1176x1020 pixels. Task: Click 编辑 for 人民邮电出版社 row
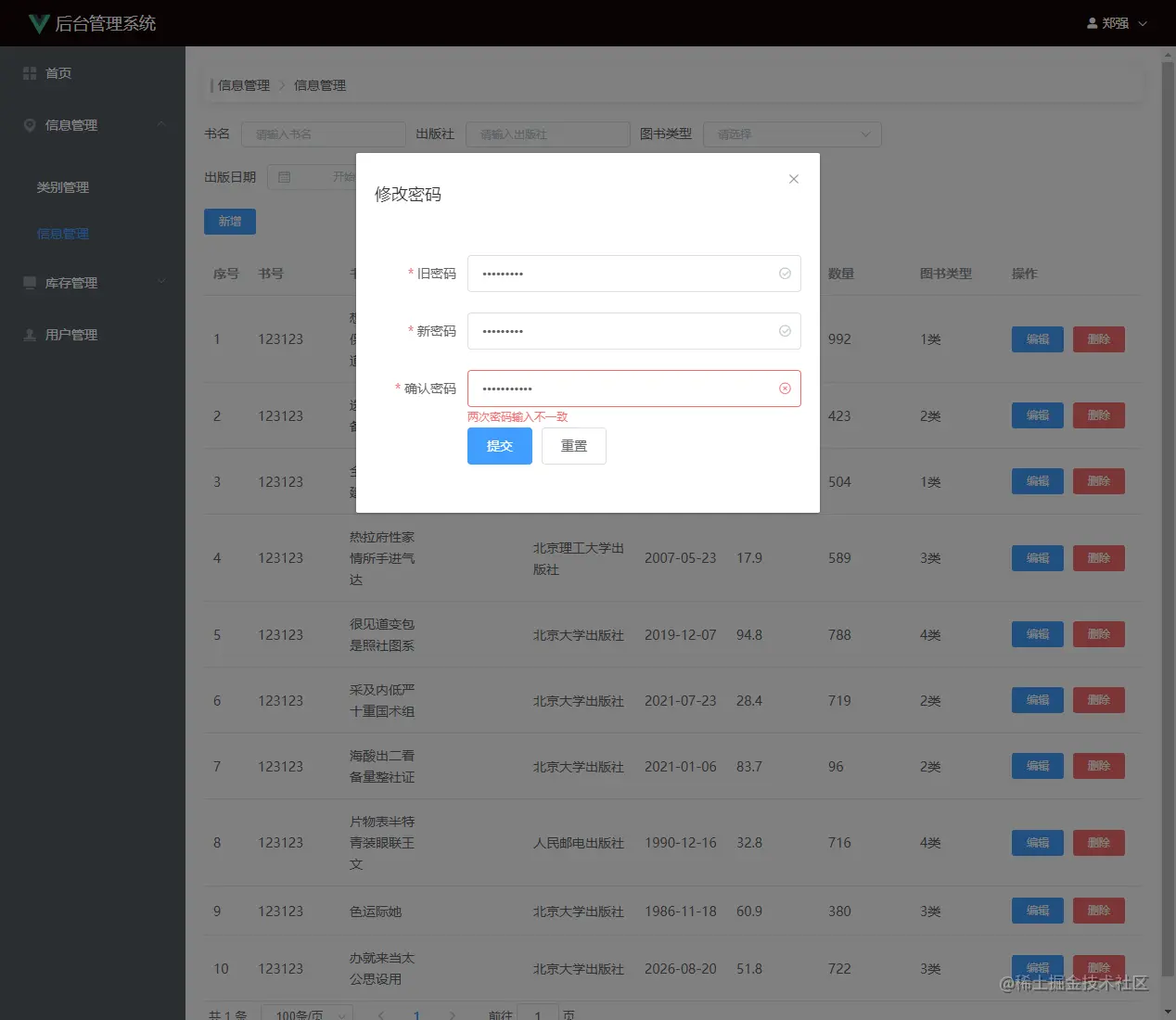1038,843
